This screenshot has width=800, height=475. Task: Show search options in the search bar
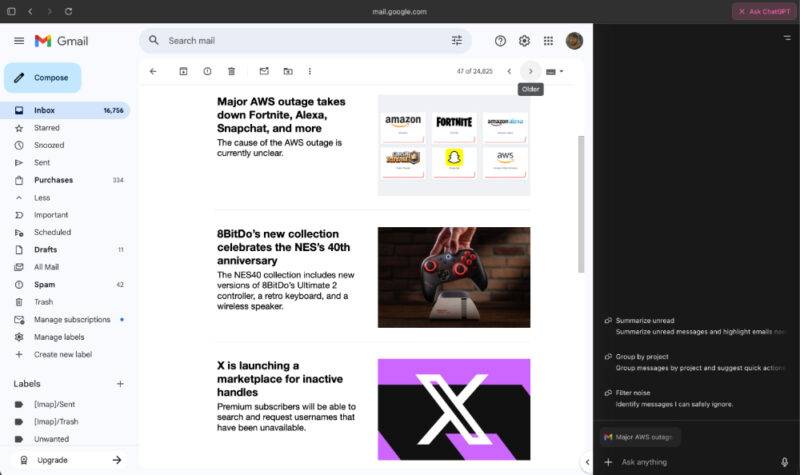[457, 40]
